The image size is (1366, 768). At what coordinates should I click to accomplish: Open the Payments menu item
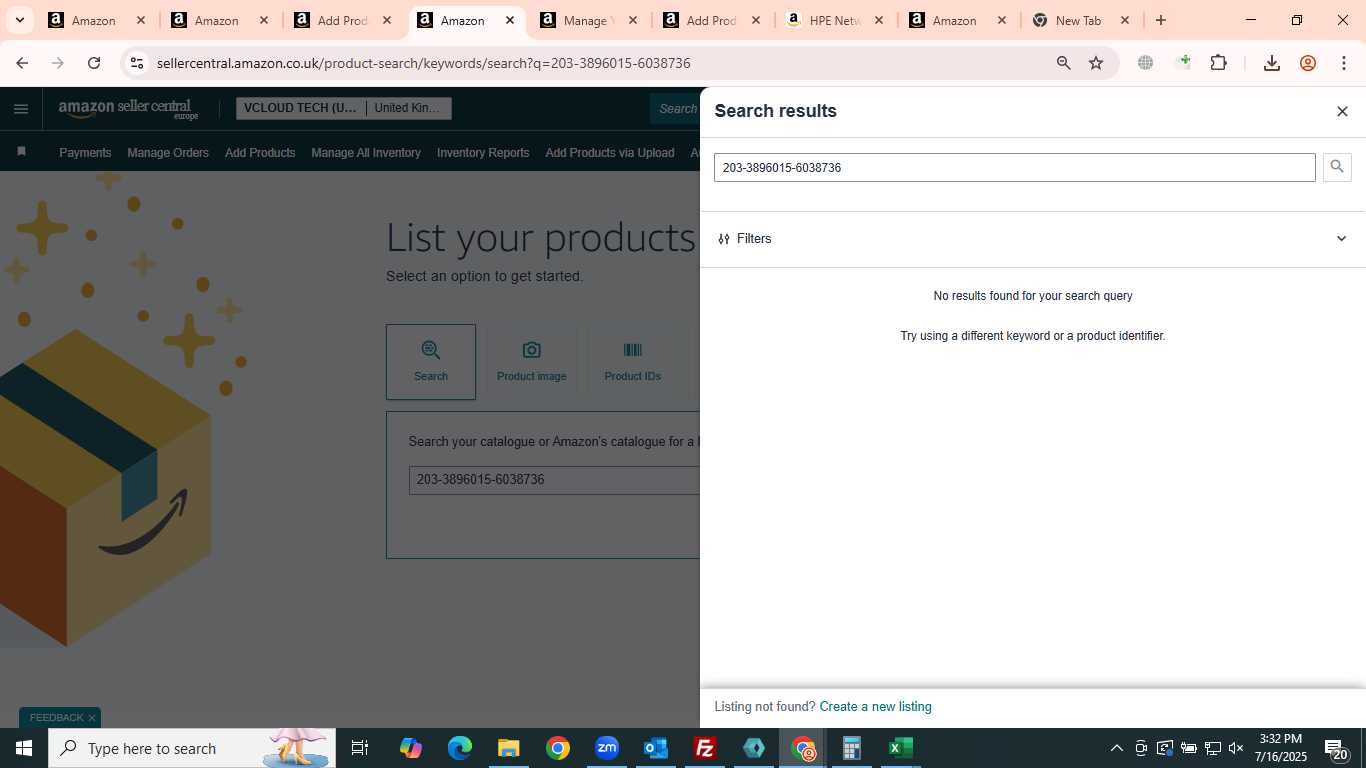[85, 153]
